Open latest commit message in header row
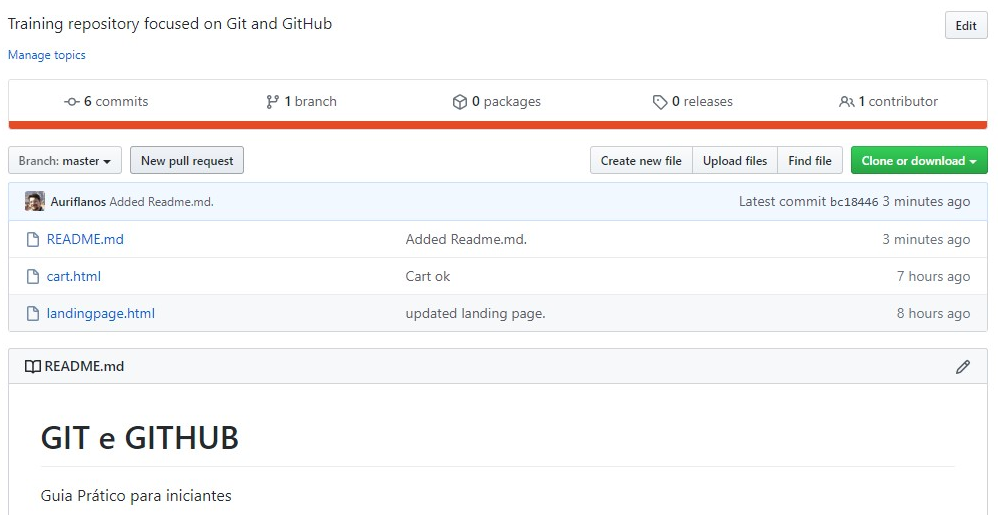The width and height of the screenshot is (998, 515). [x=162, y=202]
